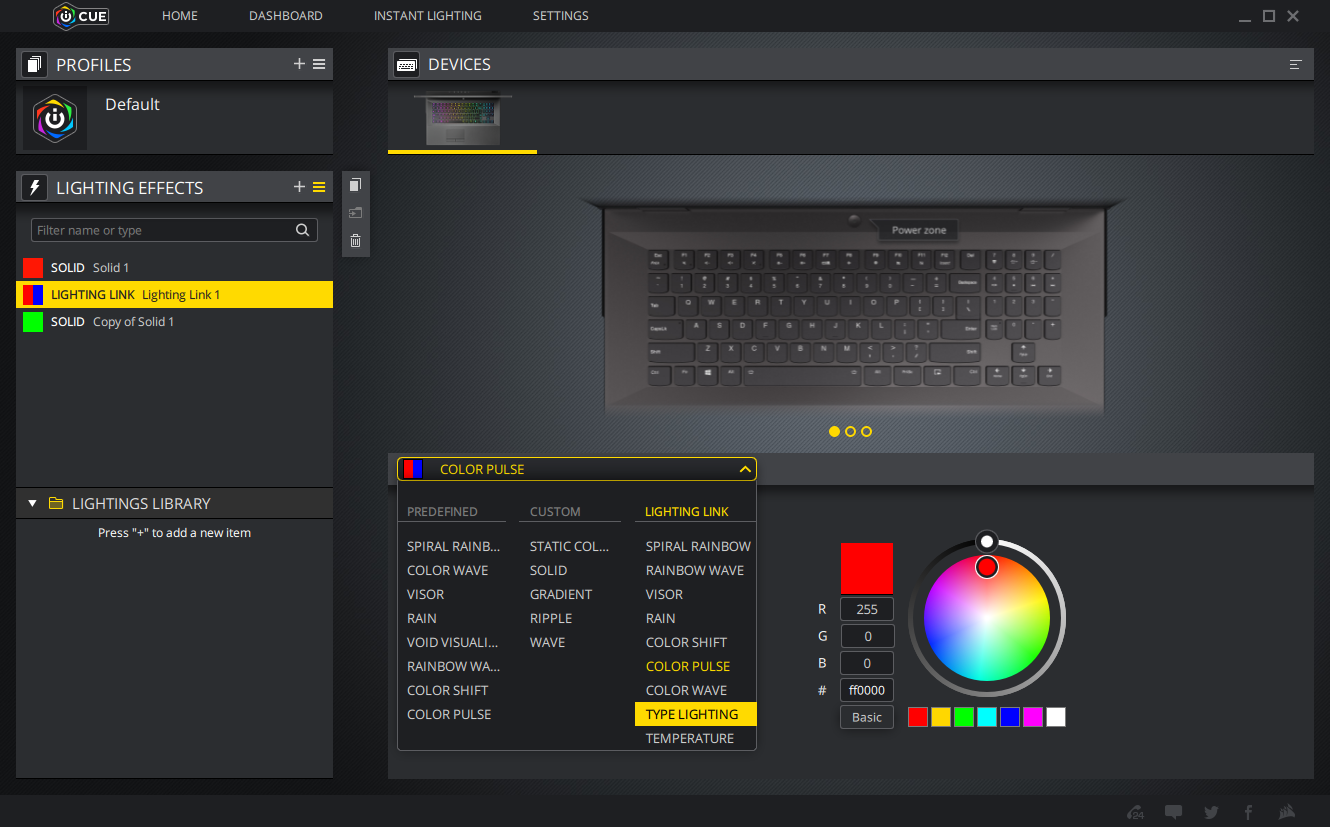
Task: Click the R value field showing 255
Action: click(867, 609)
